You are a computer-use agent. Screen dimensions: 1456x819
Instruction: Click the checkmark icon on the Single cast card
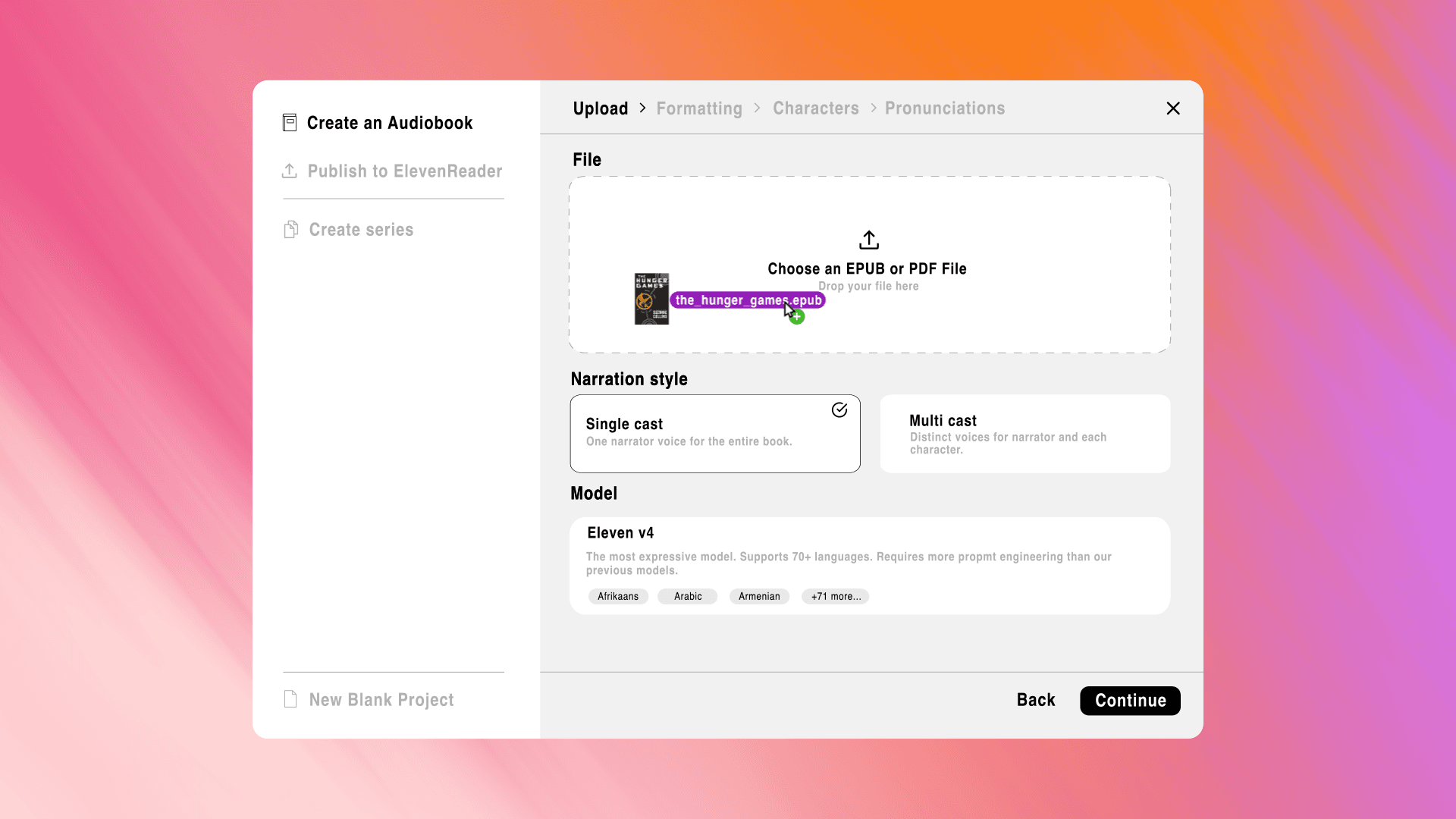pos(839,410)
